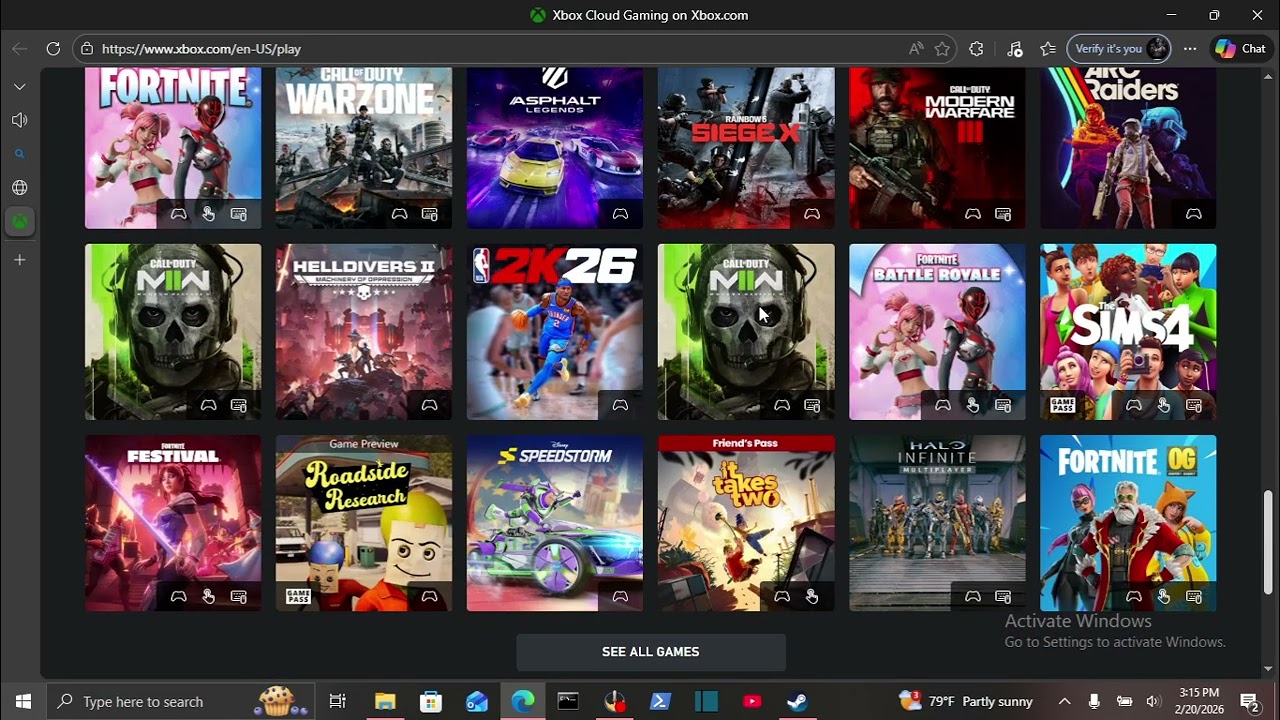The image size is (1280, 720).
Task: Open the Disney Speedstorm game card
Action: coord(555,523)
